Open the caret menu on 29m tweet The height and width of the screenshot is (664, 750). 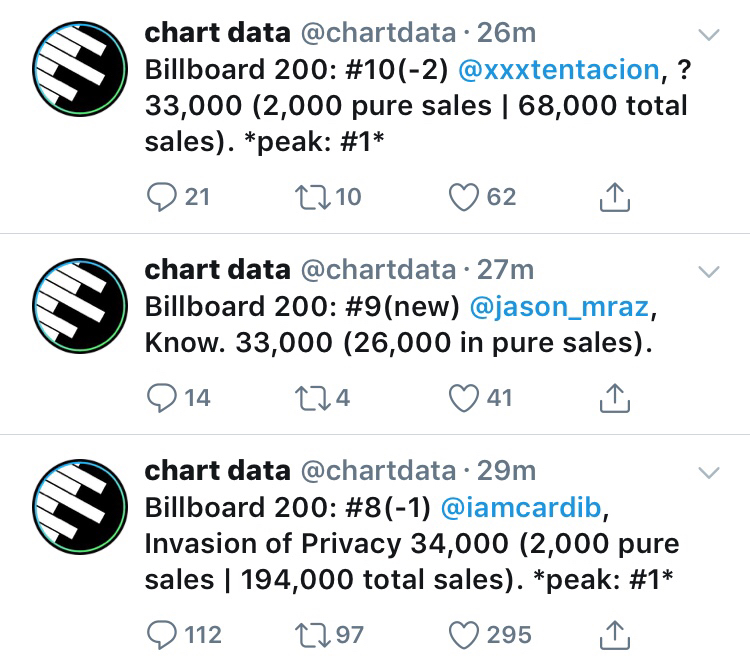(x=708, y=472)
